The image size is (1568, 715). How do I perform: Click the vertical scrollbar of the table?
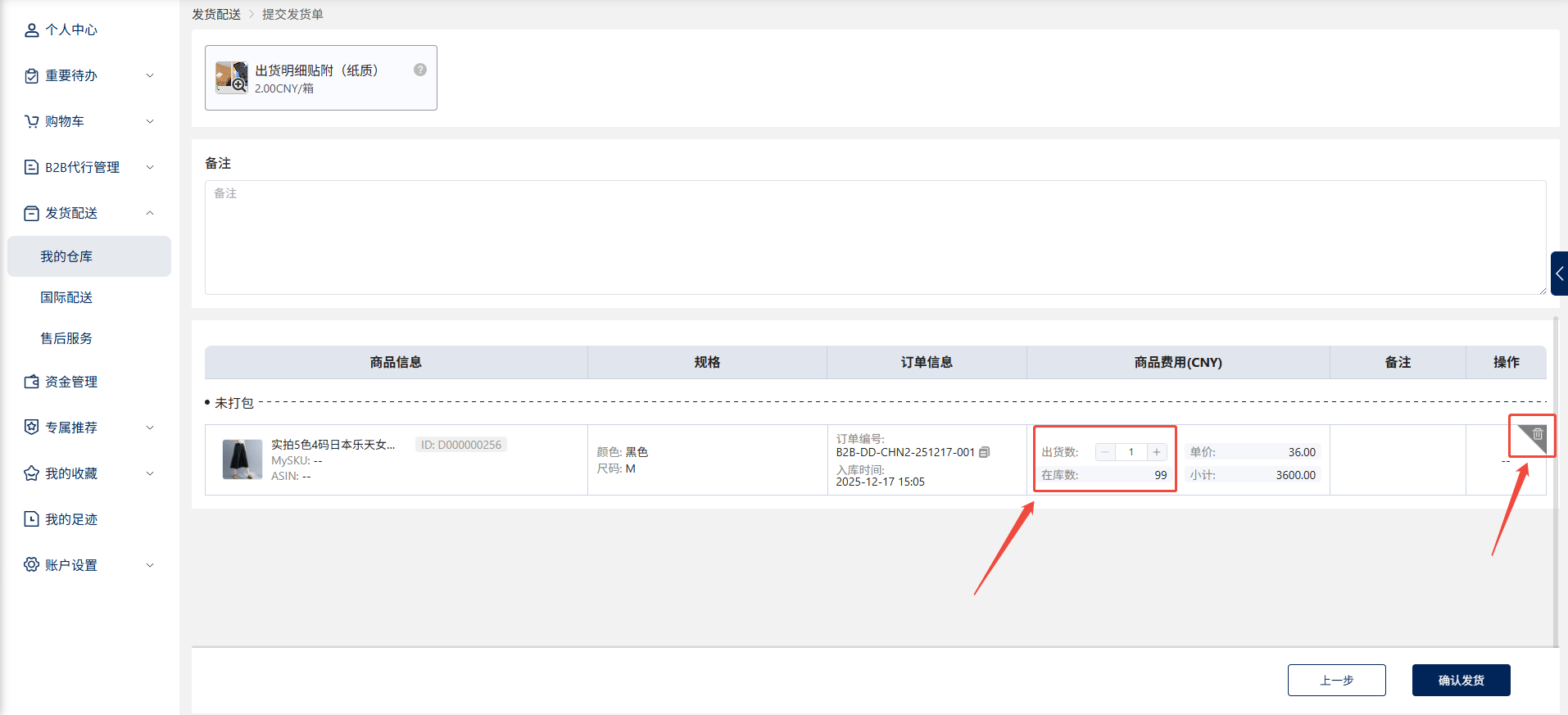tap(1556, 482)
